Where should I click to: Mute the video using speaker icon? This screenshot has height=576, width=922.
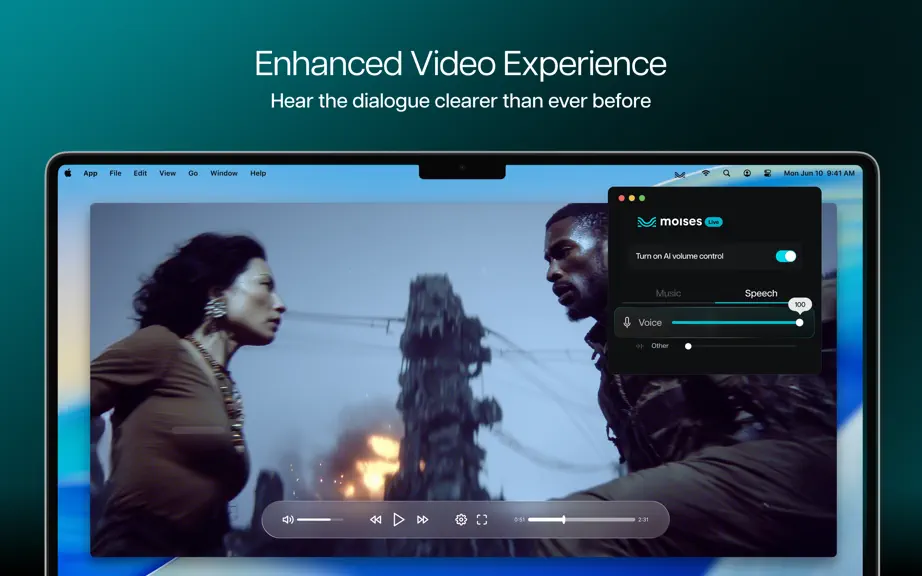click(288, 520)
